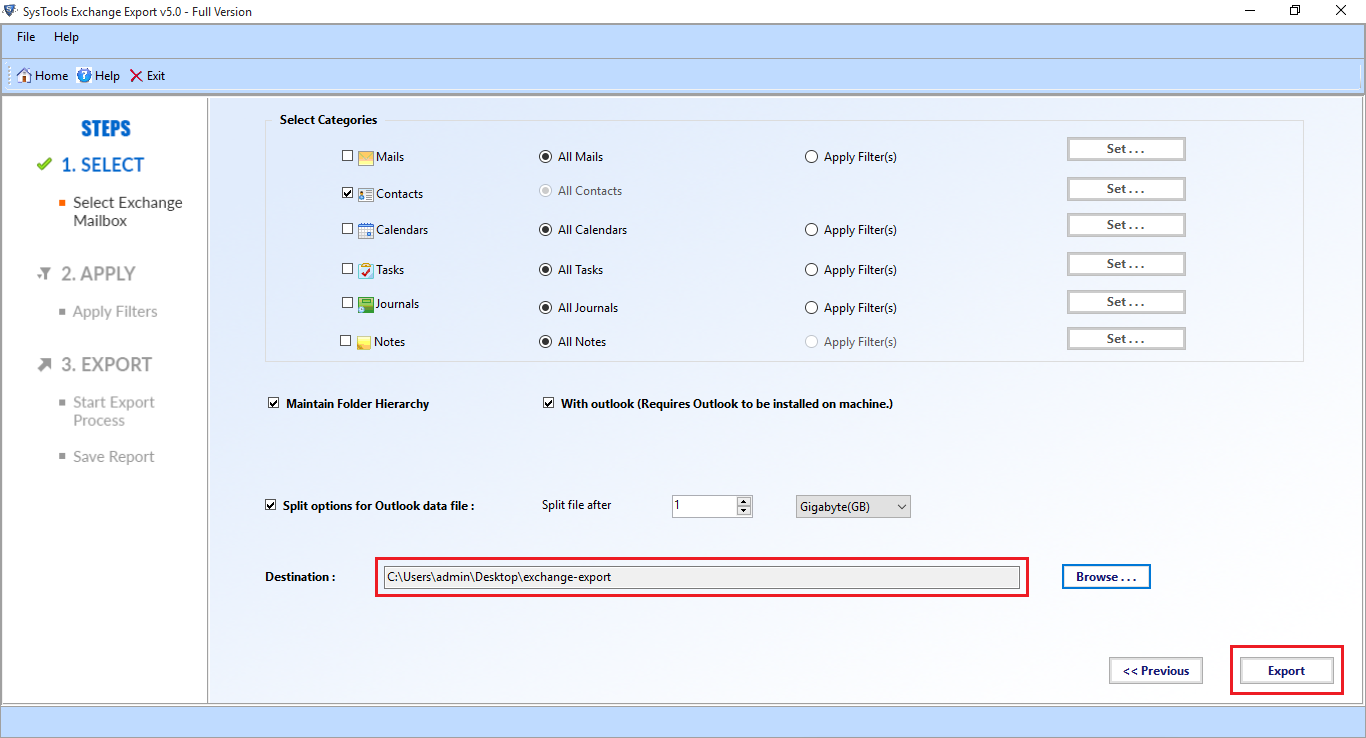This screenshot has height=738, width=1366.
Task: Click Apply Filters step in sidebar
Action: pos(115,312)
